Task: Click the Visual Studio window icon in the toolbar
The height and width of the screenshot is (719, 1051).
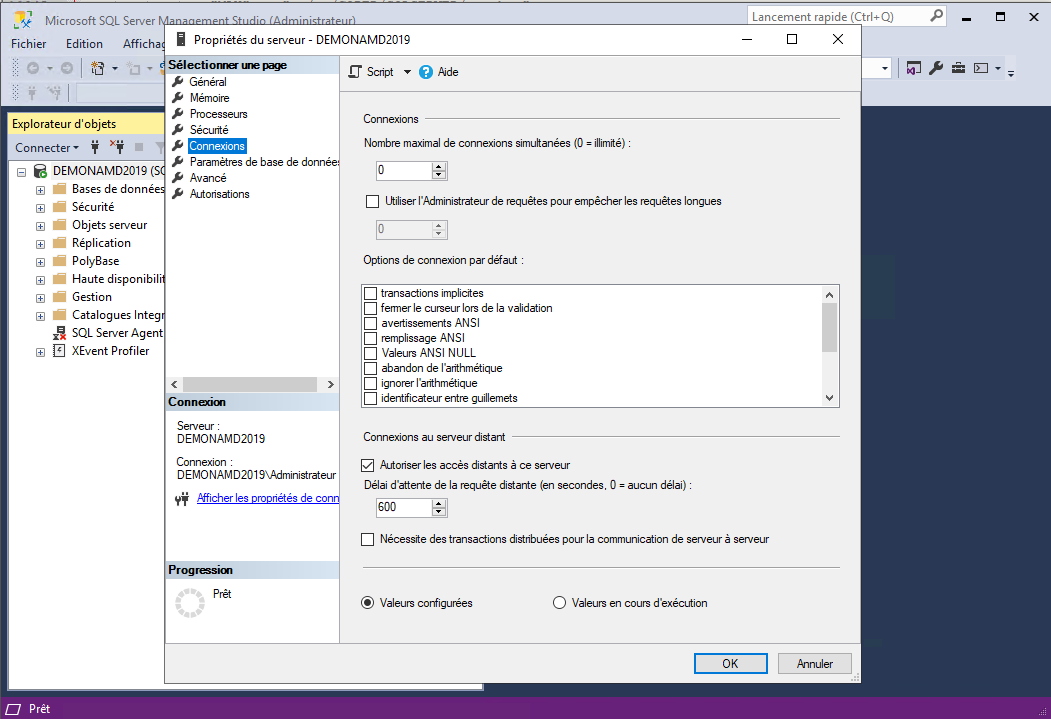Action: [x=913, y=68]
